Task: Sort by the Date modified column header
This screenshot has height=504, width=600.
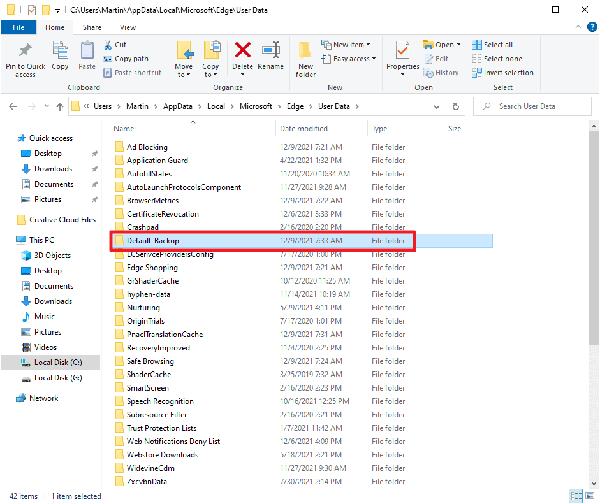Action: [304, 129]
